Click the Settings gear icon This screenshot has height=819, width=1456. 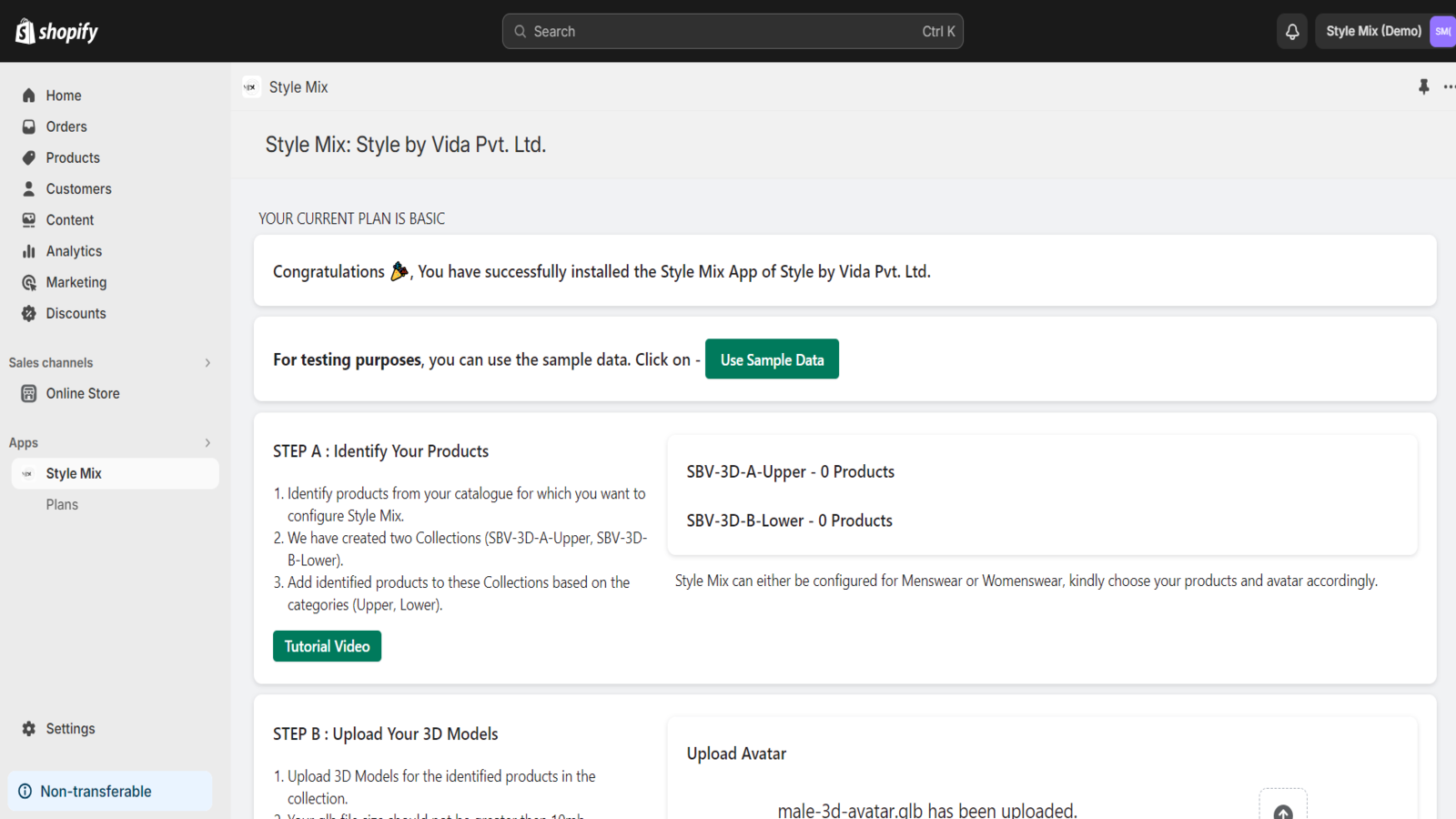[29, 729]
